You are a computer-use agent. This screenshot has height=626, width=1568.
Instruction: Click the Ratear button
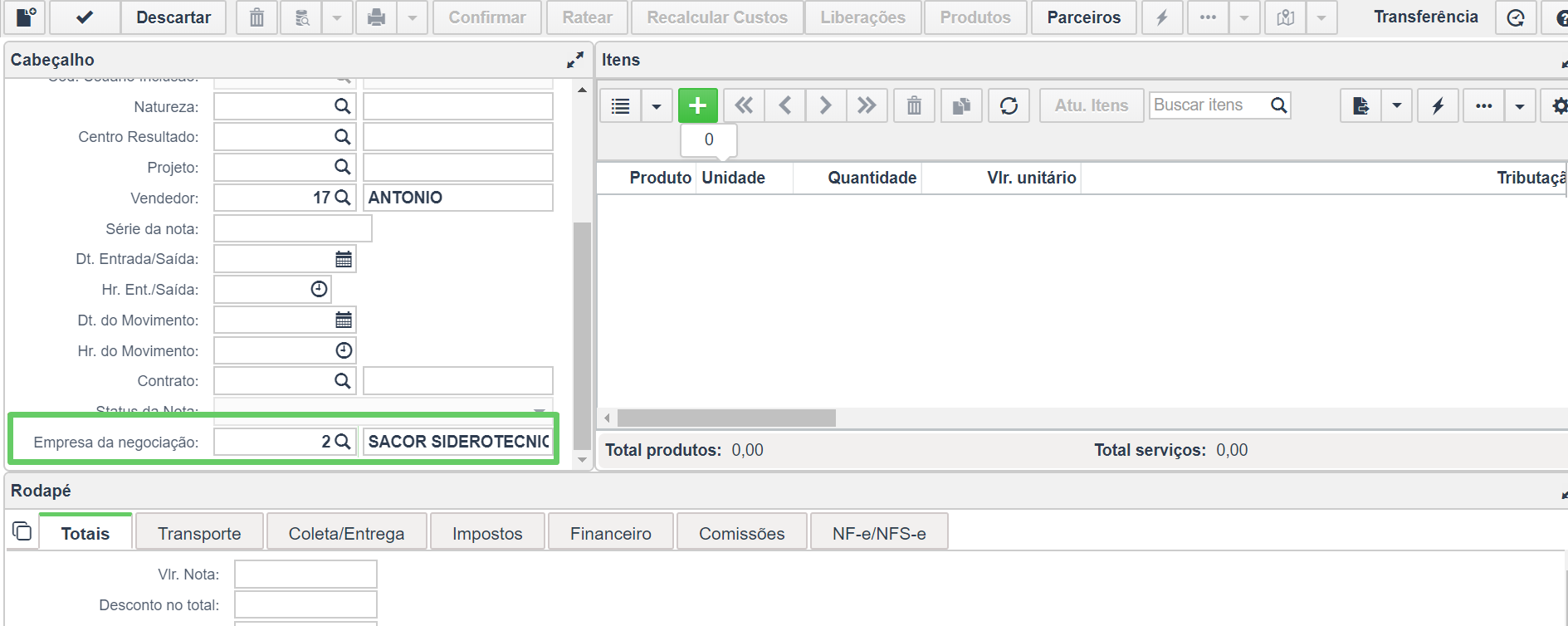tap(587, 17)
